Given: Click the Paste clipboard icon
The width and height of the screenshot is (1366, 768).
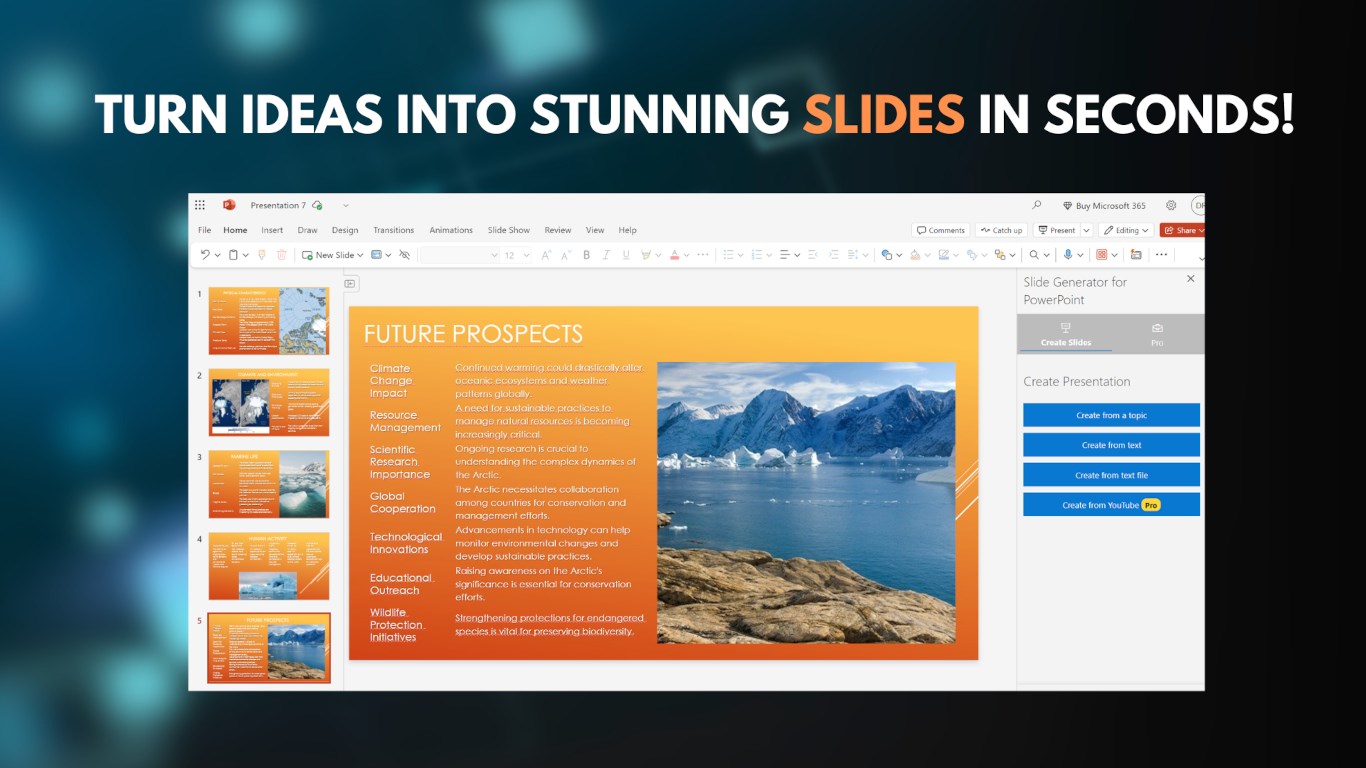Looking at the screenshot, I should point(233,255).
